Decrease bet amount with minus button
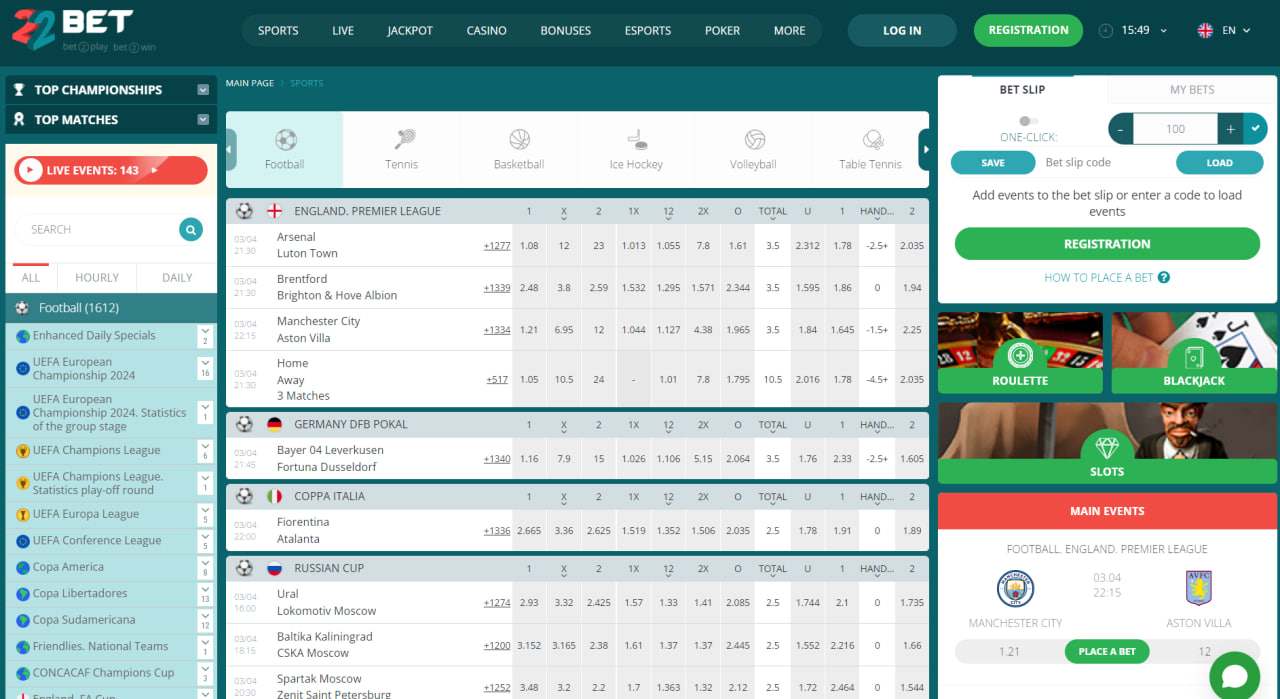Viewport: 1280px width, 699px height. tap(1121, 129)
